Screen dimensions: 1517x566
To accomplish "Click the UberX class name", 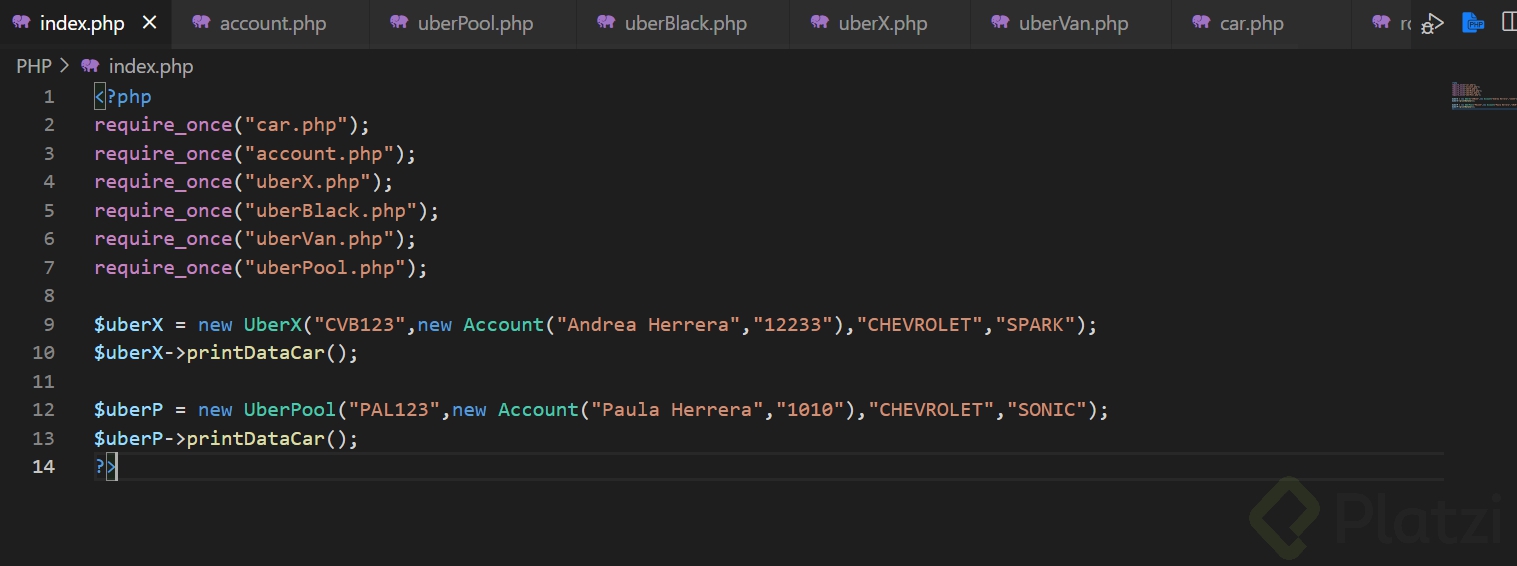I will click(272, 325).
